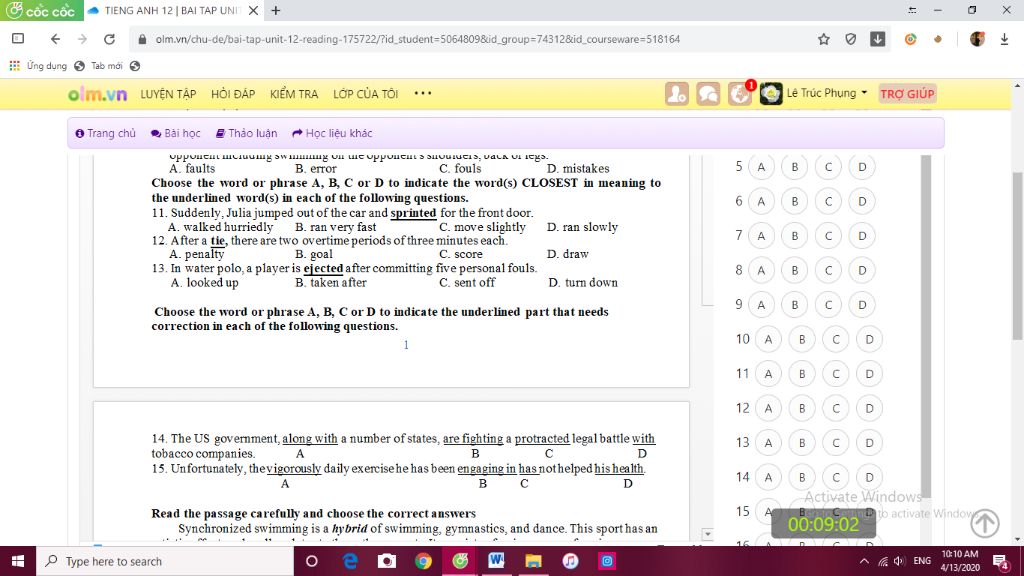
Task: Open Tab mới bookmark
Action: coord(99,66)
